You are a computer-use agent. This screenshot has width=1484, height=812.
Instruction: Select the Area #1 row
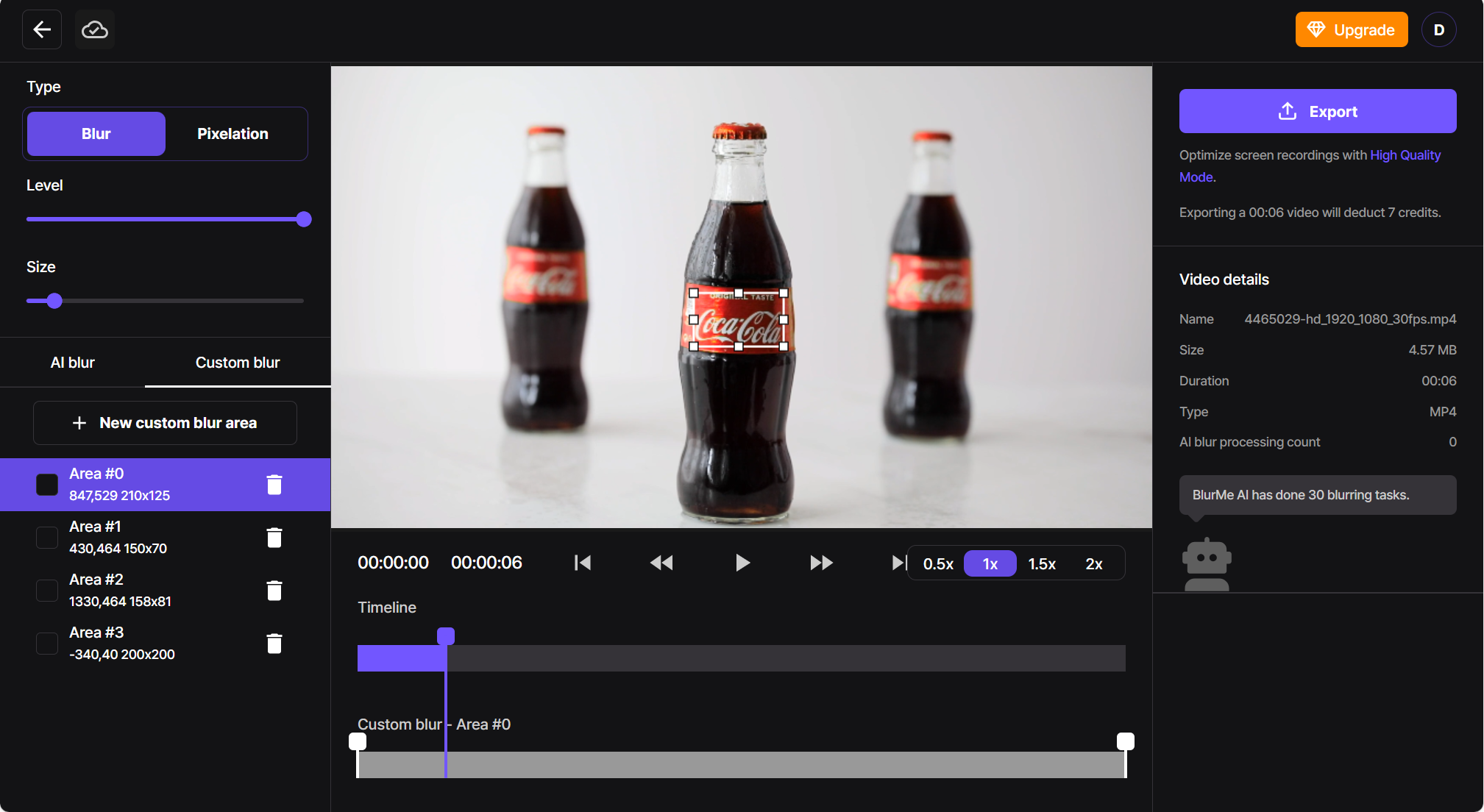[x=165, y=538]
